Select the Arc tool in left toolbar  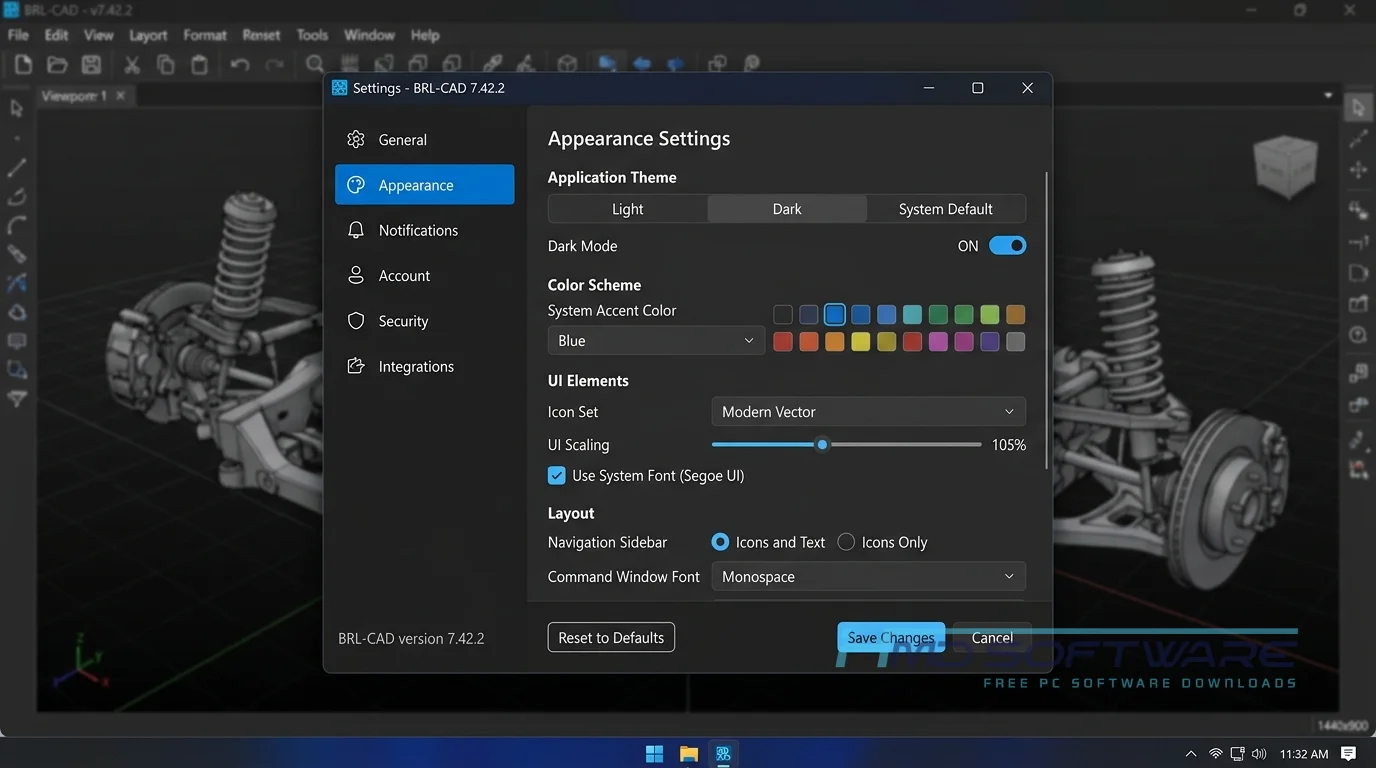pos(17,225)
